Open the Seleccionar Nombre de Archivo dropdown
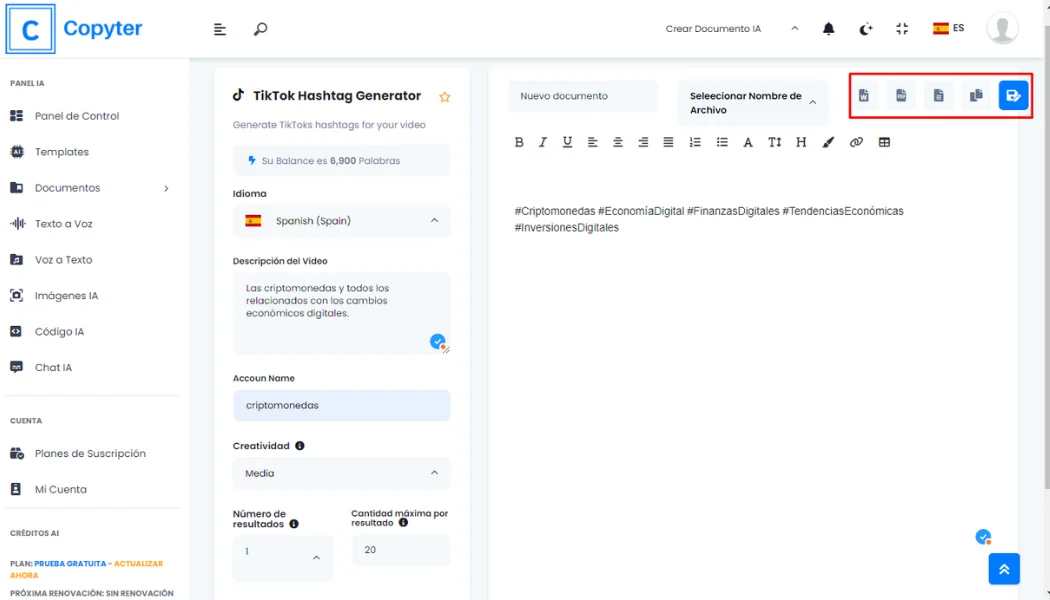This screenshot has width=1050, height=600. tap(753, 103)
